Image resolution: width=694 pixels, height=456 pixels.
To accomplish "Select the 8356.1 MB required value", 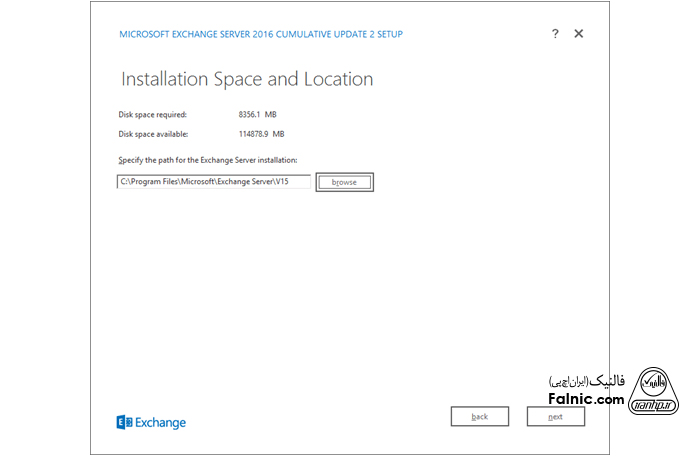I will [x=257, y=114].
